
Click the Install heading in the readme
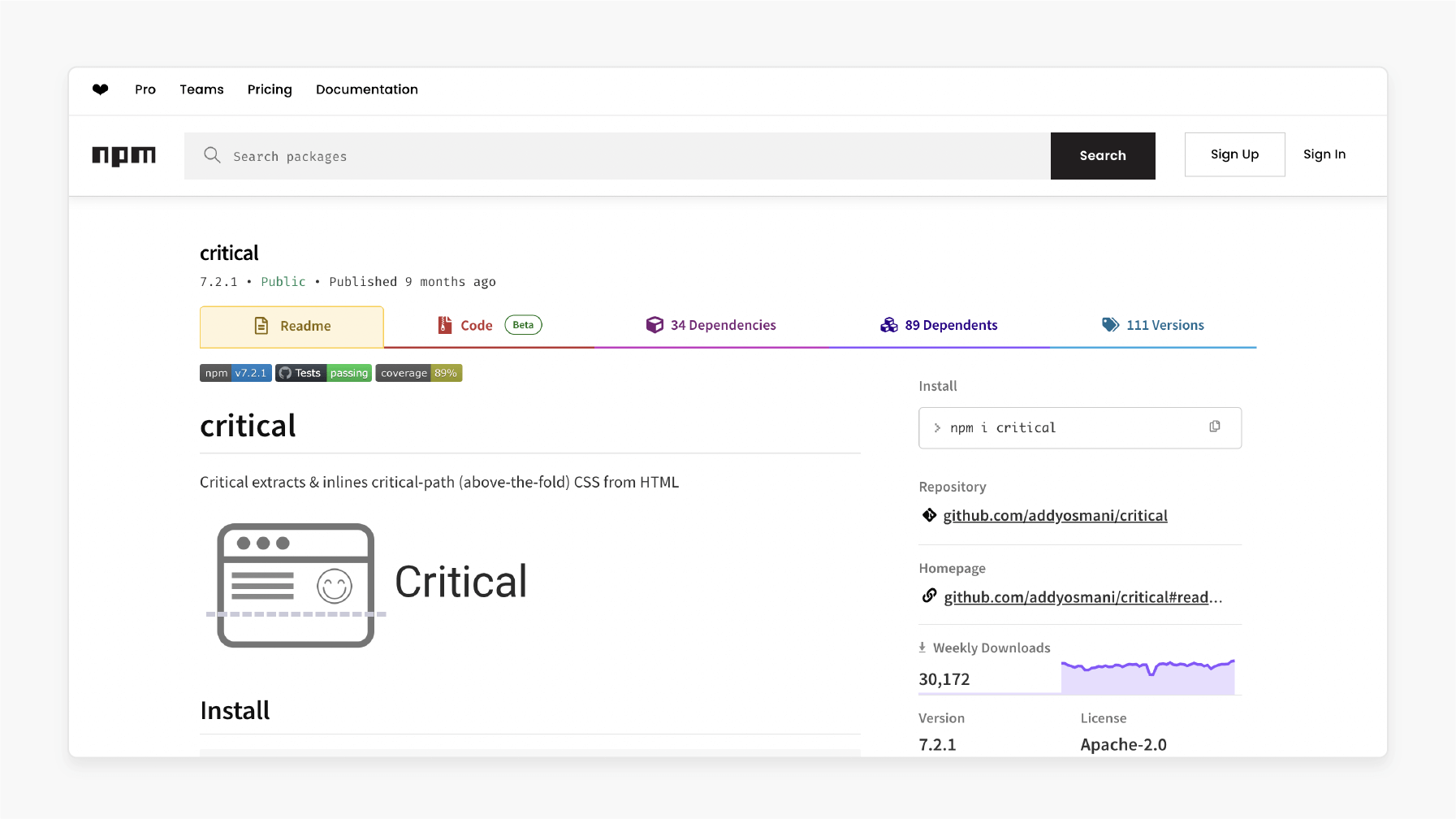tap(235, 710)
